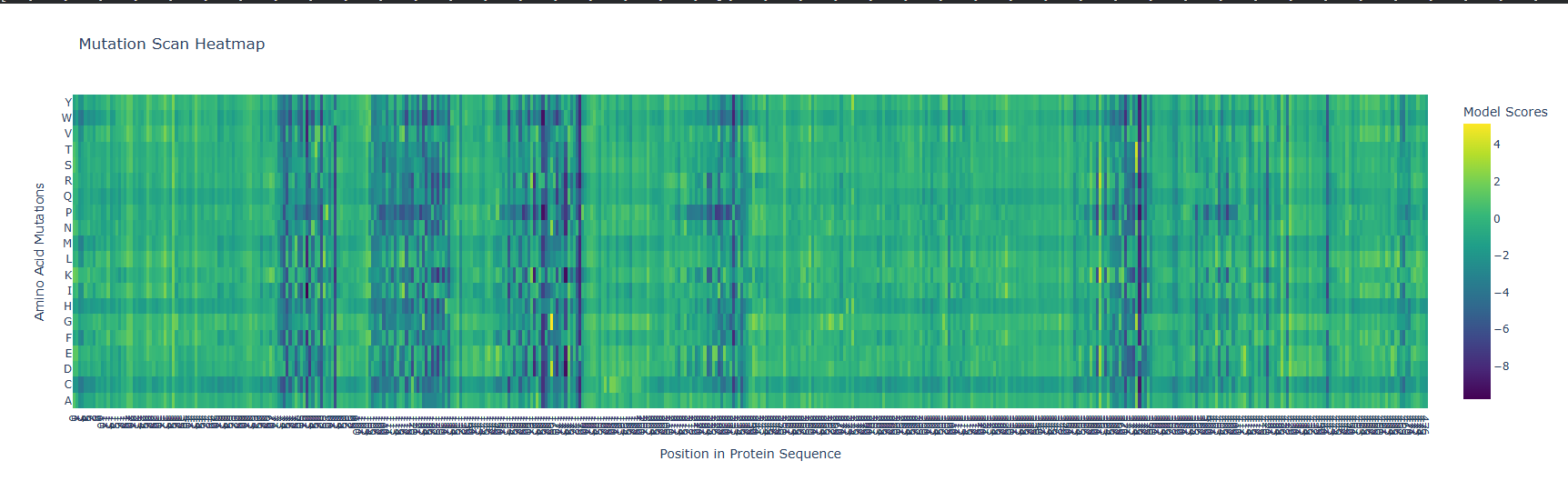1568x481 pixels.
Task: Click y-axis tick label G
Action: tap(67, 322)
